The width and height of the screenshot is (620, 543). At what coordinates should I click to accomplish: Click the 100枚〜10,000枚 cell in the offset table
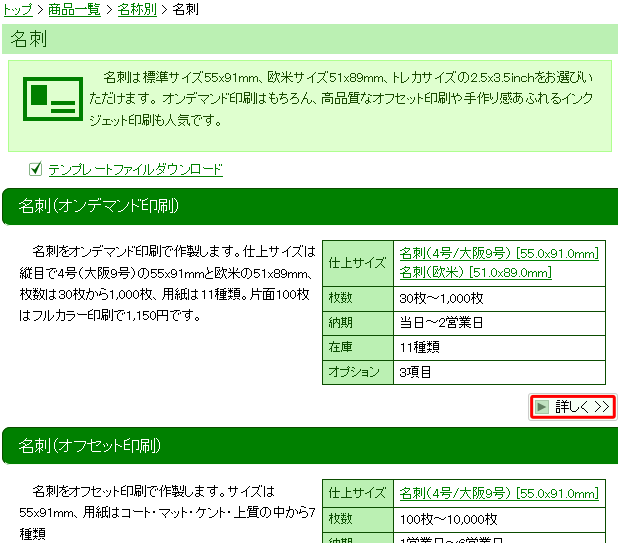448,519
